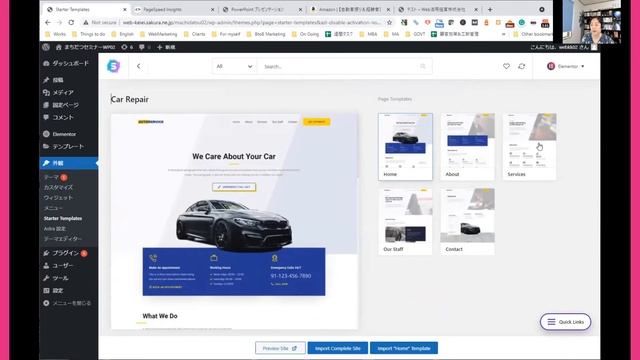The width and height of the screenshot is (640, 360).
Task: Bookmark this page with star icon
Action: click(x=390, y=22)
